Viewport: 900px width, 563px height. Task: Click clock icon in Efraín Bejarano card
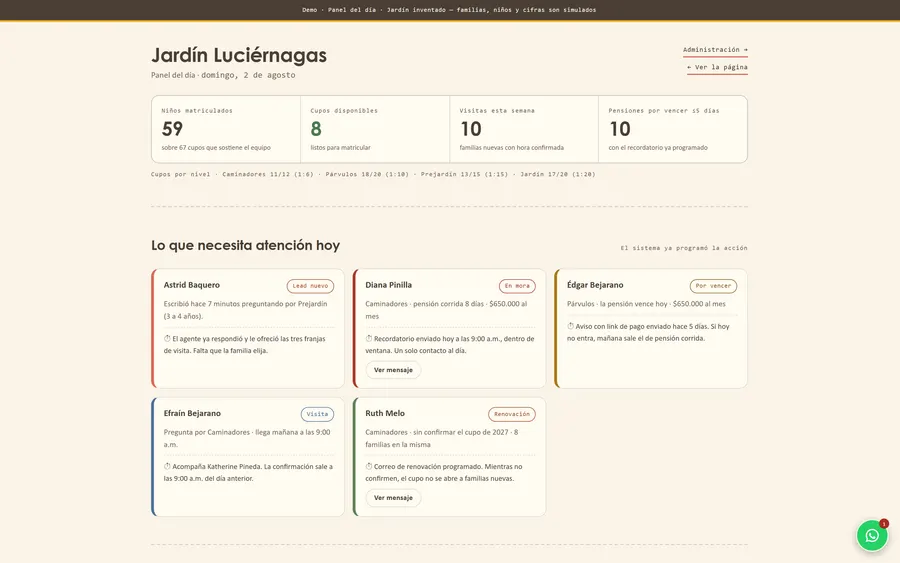(167, 467)
